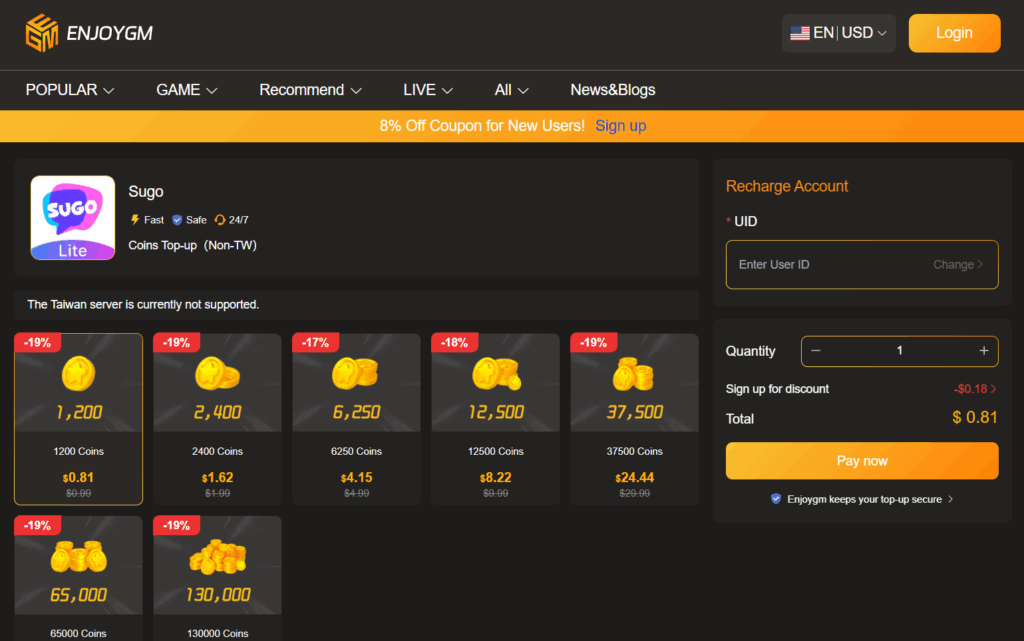Focus the Enter User ID field
The width and height of the screenshot is (1024, 641).
[x=830, y=265]
